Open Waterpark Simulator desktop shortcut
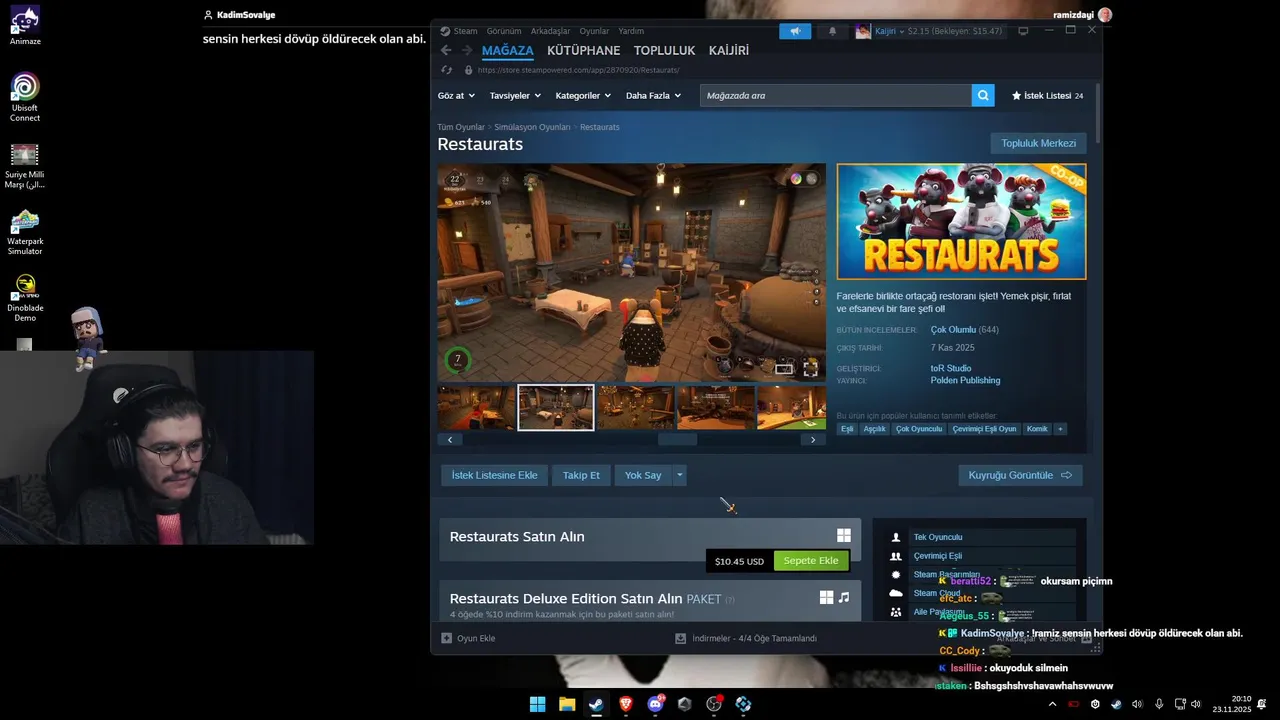This screenshot has width=1280, height=720. click(25, 232)
